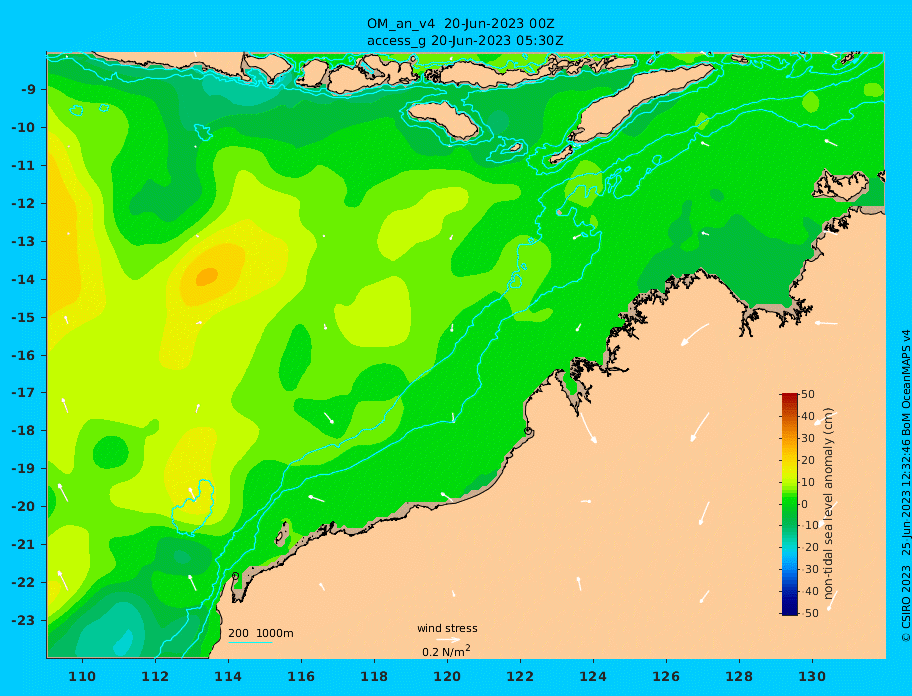
Task: Click longitude label 120 on the x-axis
Action: tap(447, 676)
